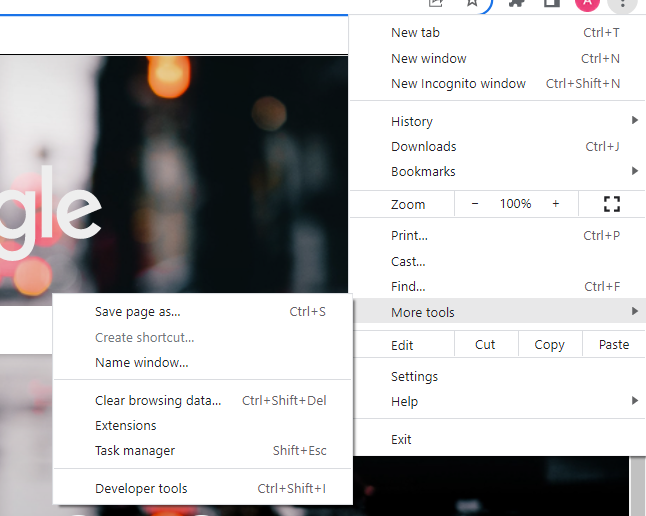Enter fullscreen using the Zoom row icon
This screenshot has width=646, height=516.
point(612,204)
